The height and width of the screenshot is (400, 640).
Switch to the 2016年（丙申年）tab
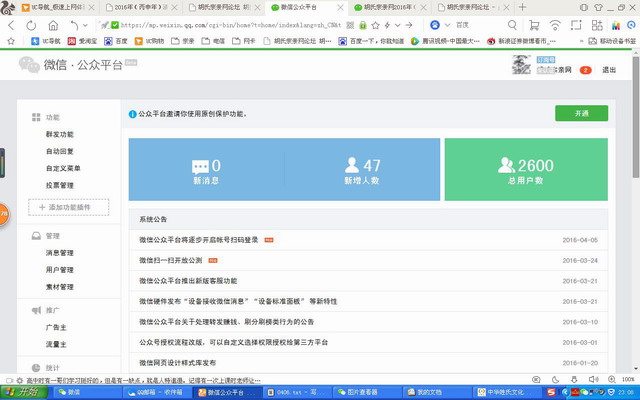click(x=141, y=7)
